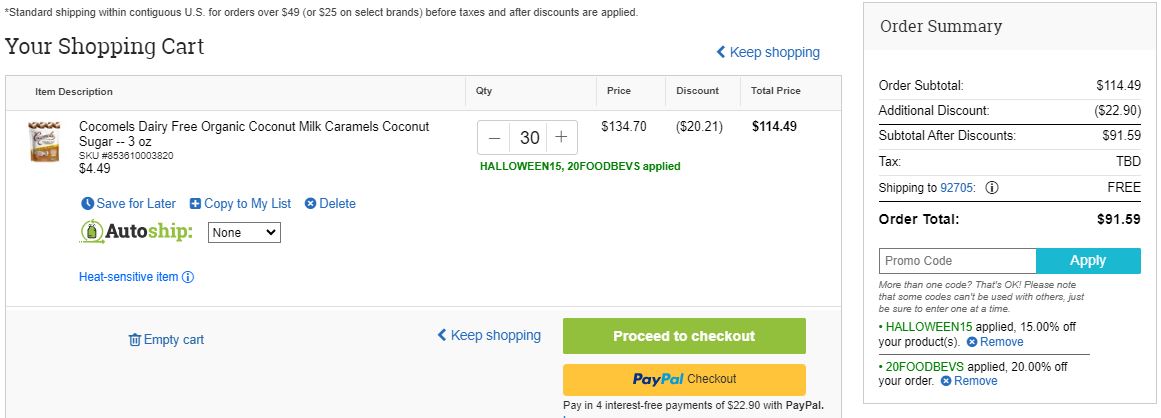Viewport: 1161px width, 418px height.
Task: Click the shipping info circle icon
Action: 991,188
